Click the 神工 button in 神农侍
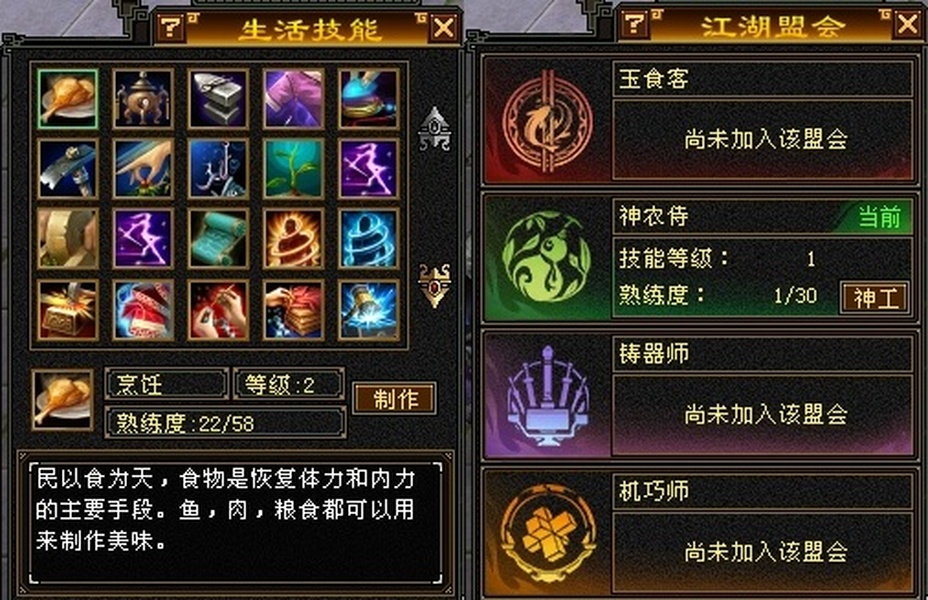928x600 pixels. (875, 297)
